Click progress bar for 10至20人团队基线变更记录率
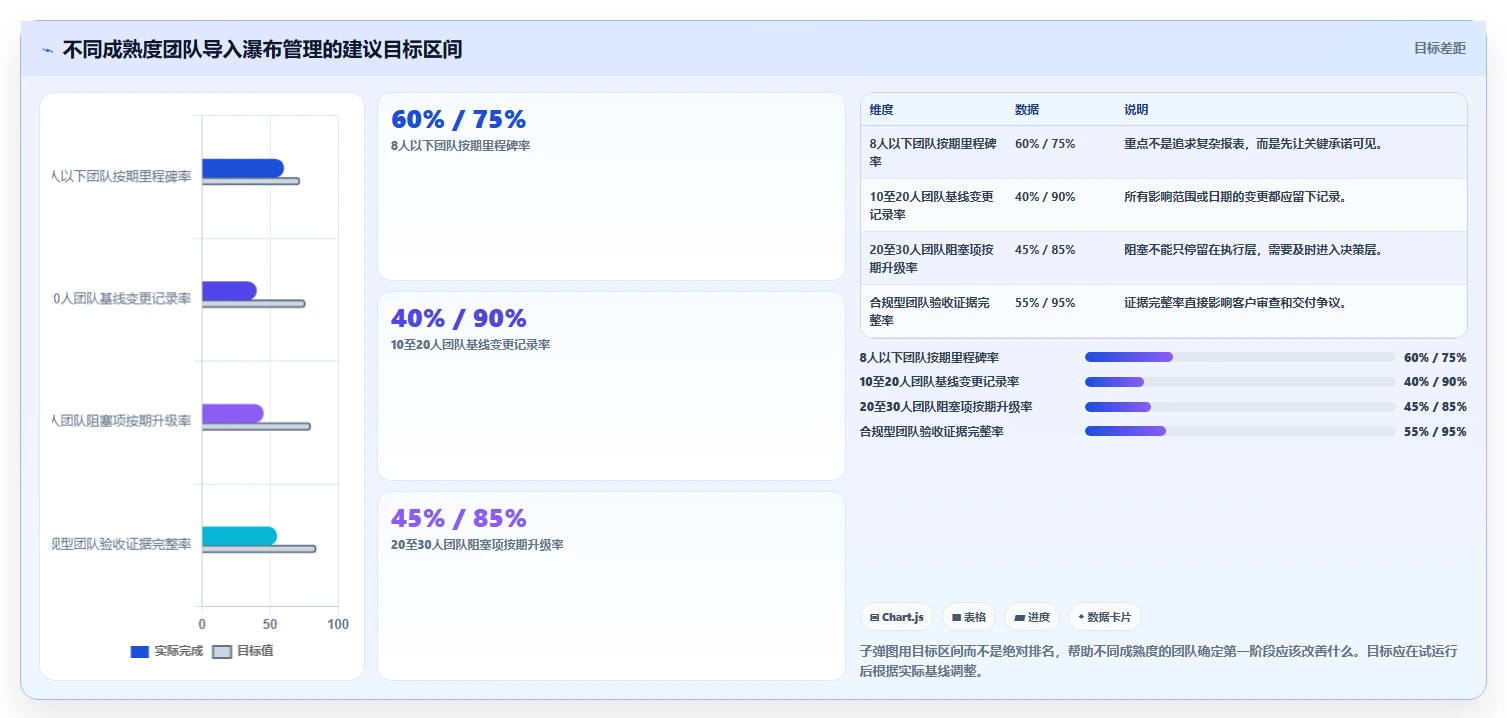This screenshot has width=1507, height=718. click(x=1240, y=382)
